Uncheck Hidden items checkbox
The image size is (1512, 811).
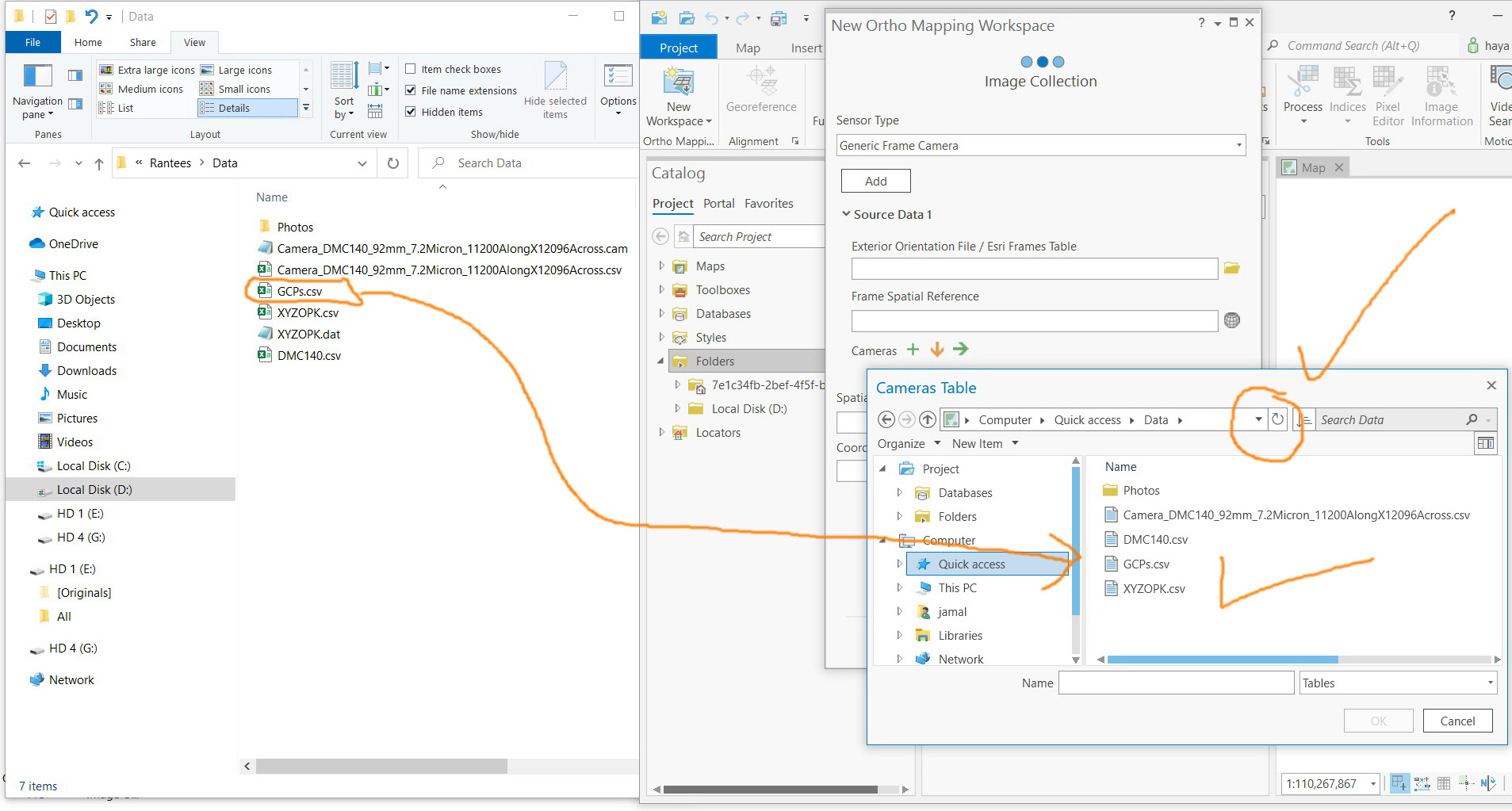(411, 112)
